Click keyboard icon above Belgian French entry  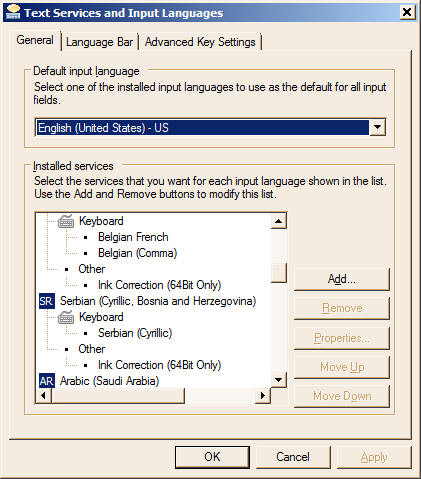(x=66, y=221)
